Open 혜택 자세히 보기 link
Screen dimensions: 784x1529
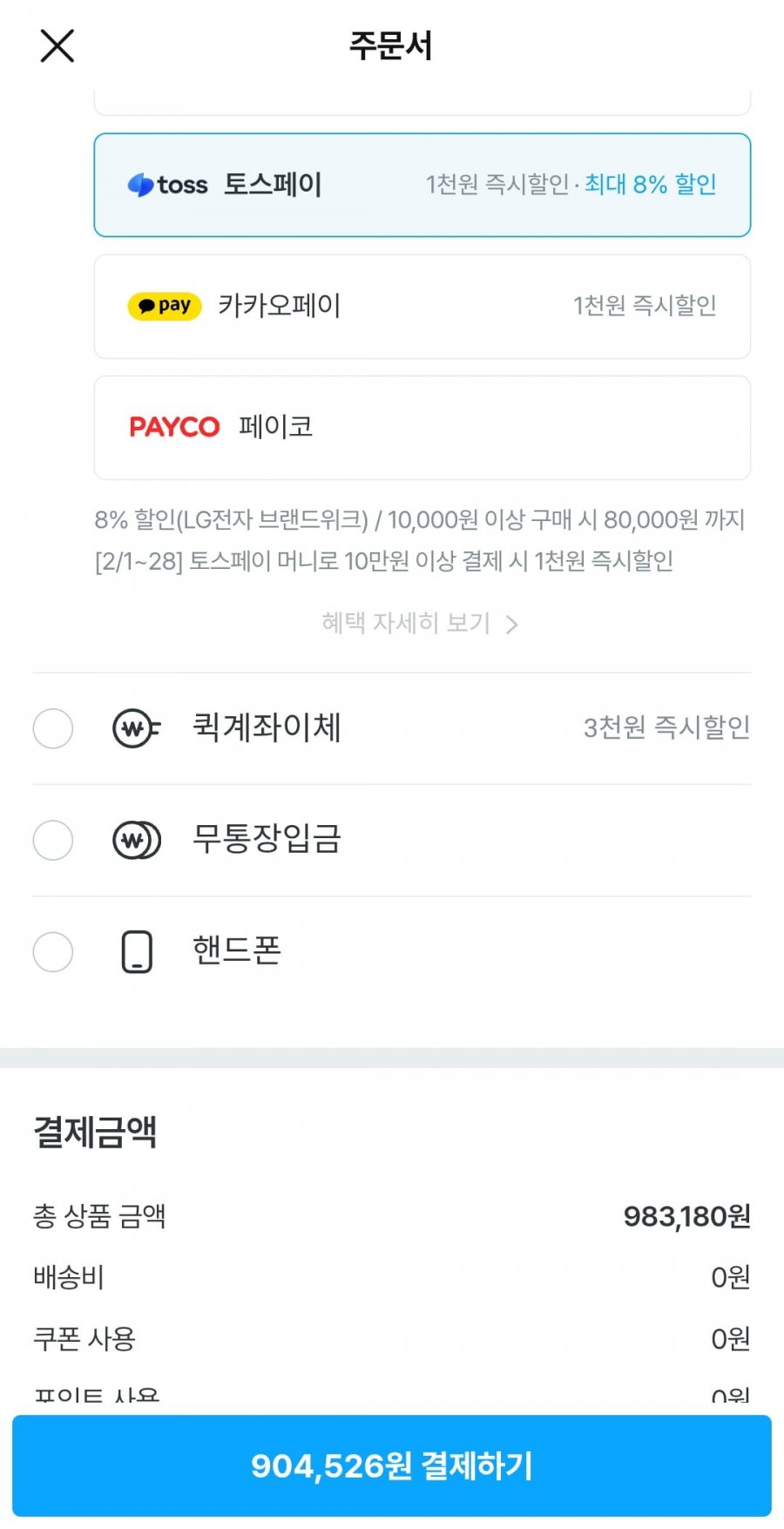pyautogui.click(x=406, y=624)
